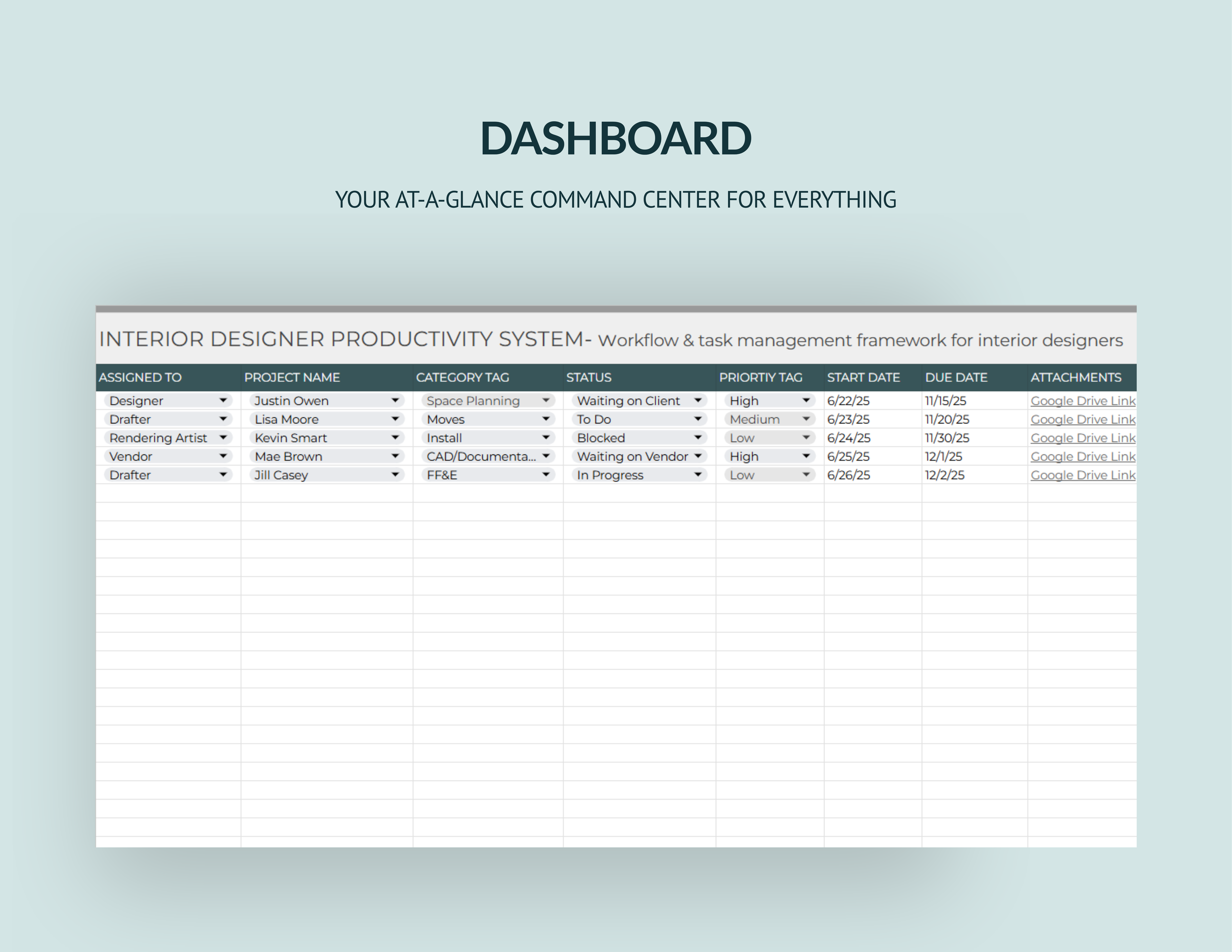Expand the Rendering Artist dropdown arrow

click(223, 438)
